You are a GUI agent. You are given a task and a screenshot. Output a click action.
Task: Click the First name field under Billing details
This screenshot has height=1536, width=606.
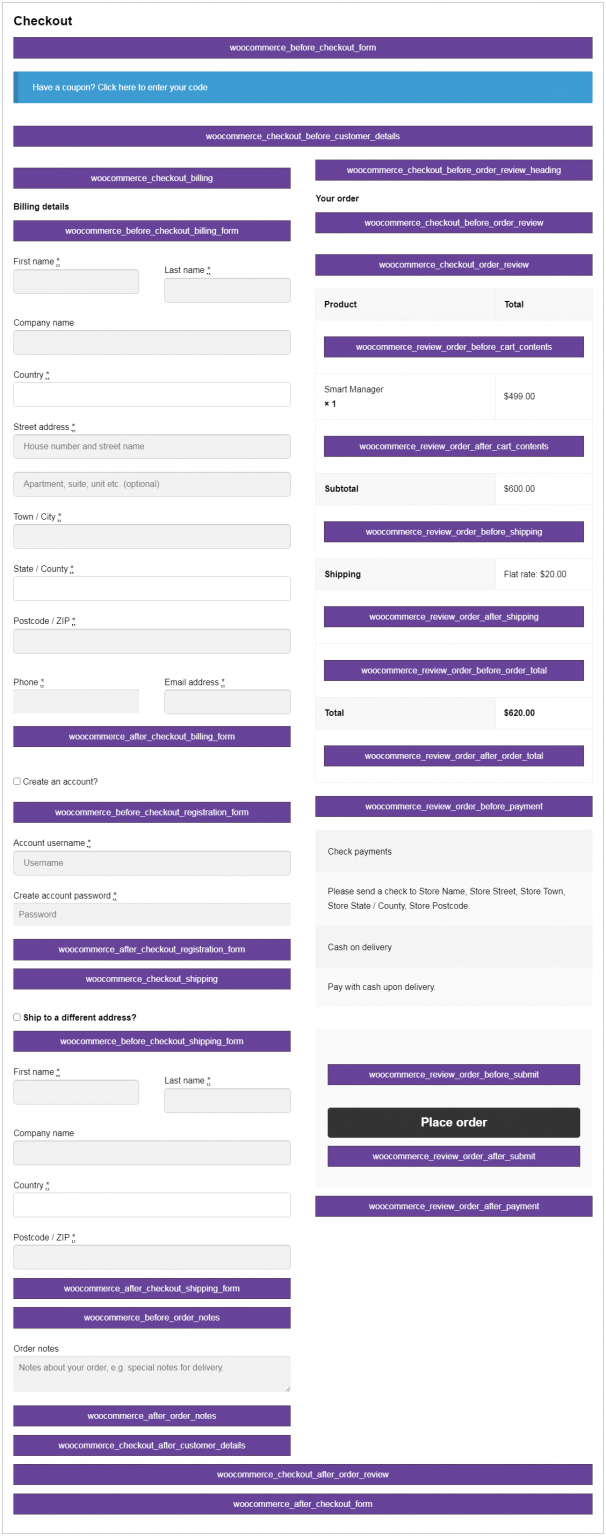pyautogui.click(x=75, y=281)
